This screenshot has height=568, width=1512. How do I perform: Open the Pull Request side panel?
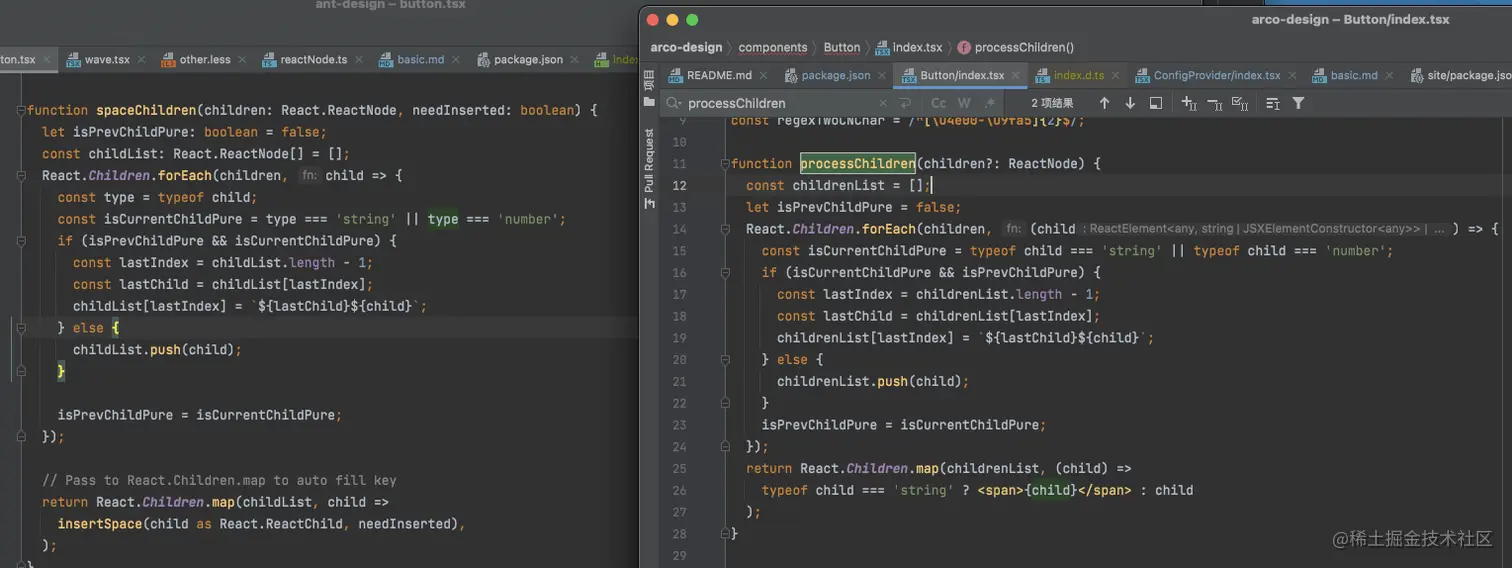click(x=649, y=160)
